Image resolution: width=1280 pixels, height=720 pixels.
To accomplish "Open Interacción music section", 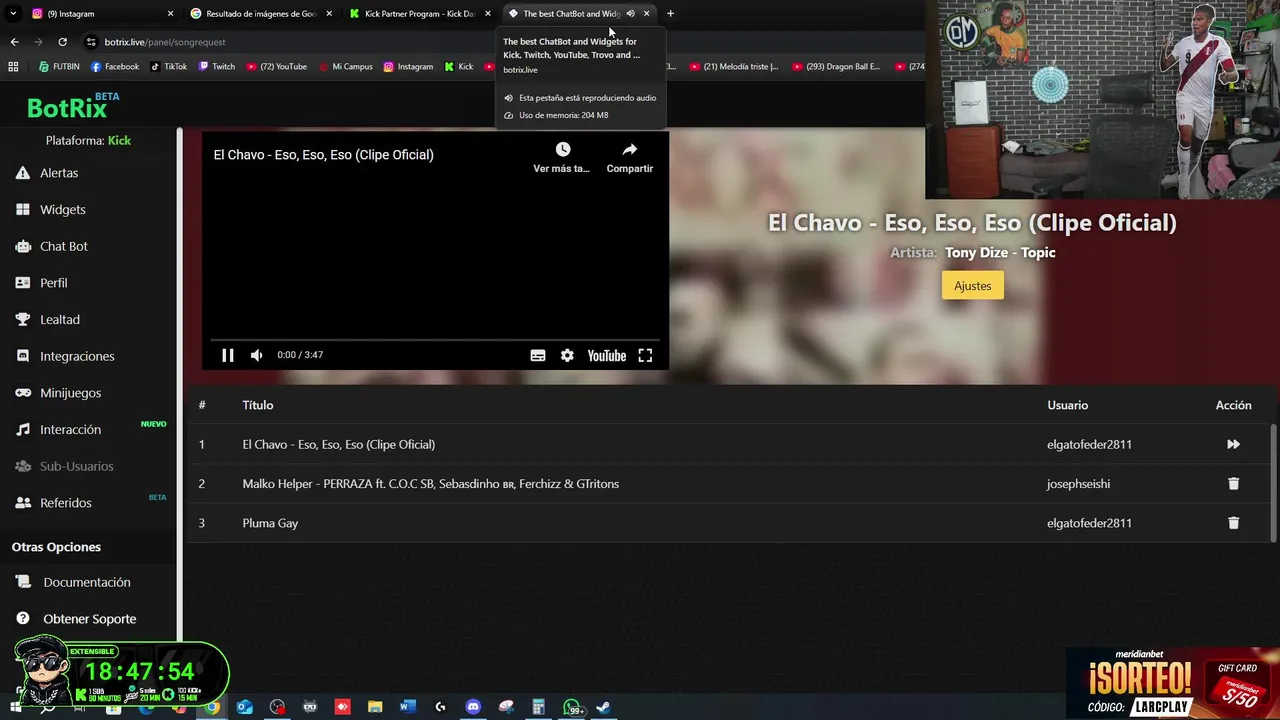I will tap(70, 429).
